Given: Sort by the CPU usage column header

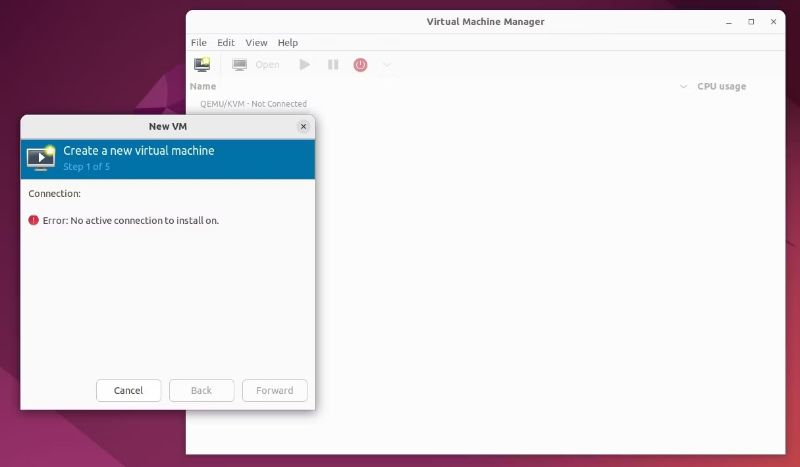Looking at the screenshot, I should 721,87.
